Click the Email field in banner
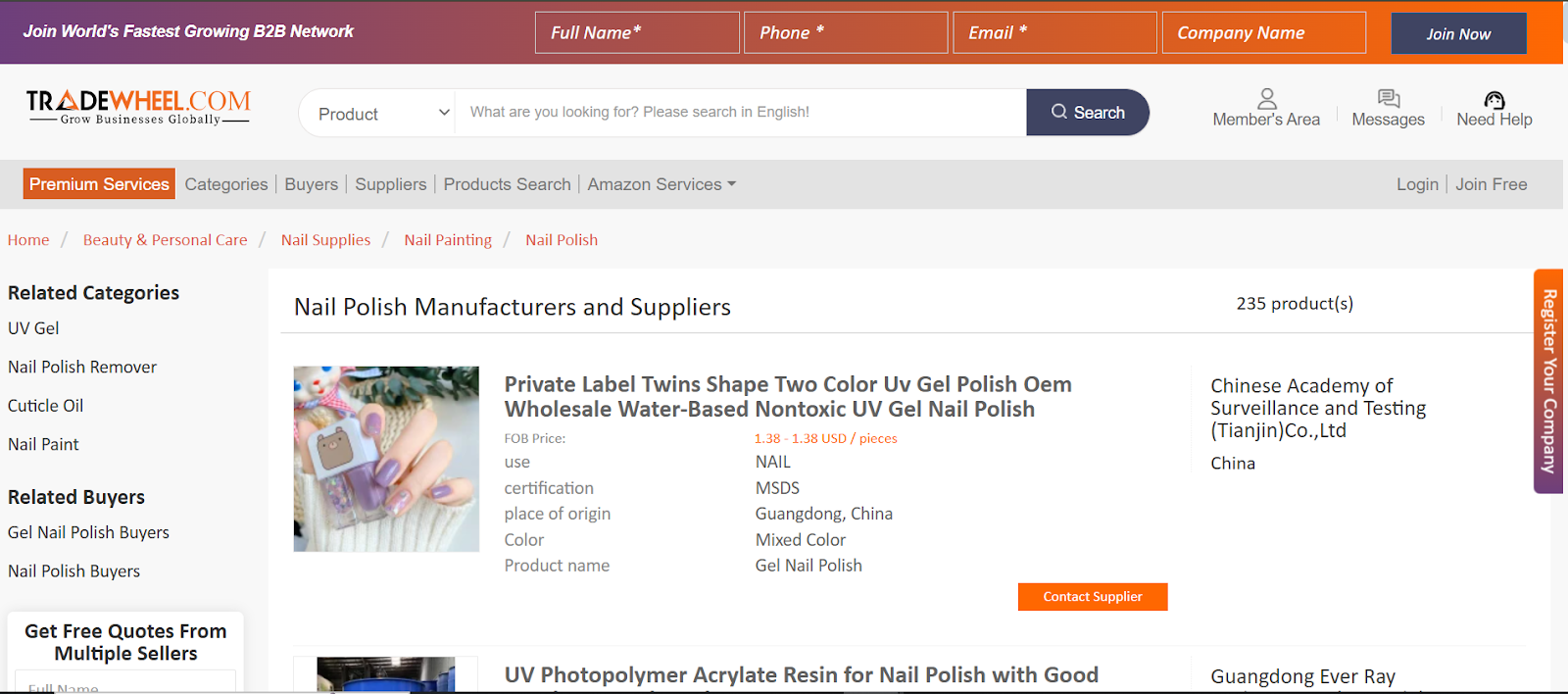 pos(1054,32)
